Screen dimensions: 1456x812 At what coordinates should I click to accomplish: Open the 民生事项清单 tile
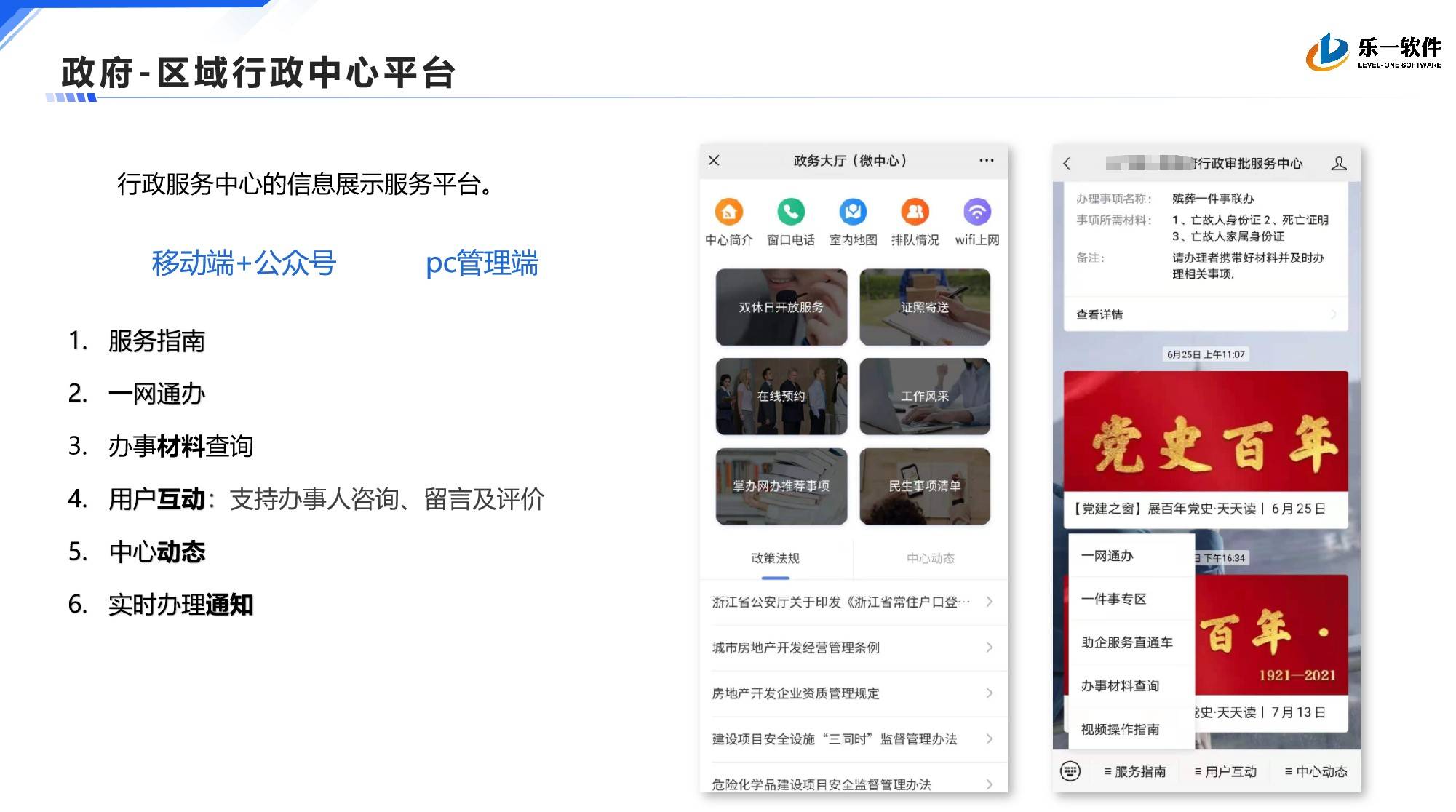pyautogui.click(x=924, y=485)
